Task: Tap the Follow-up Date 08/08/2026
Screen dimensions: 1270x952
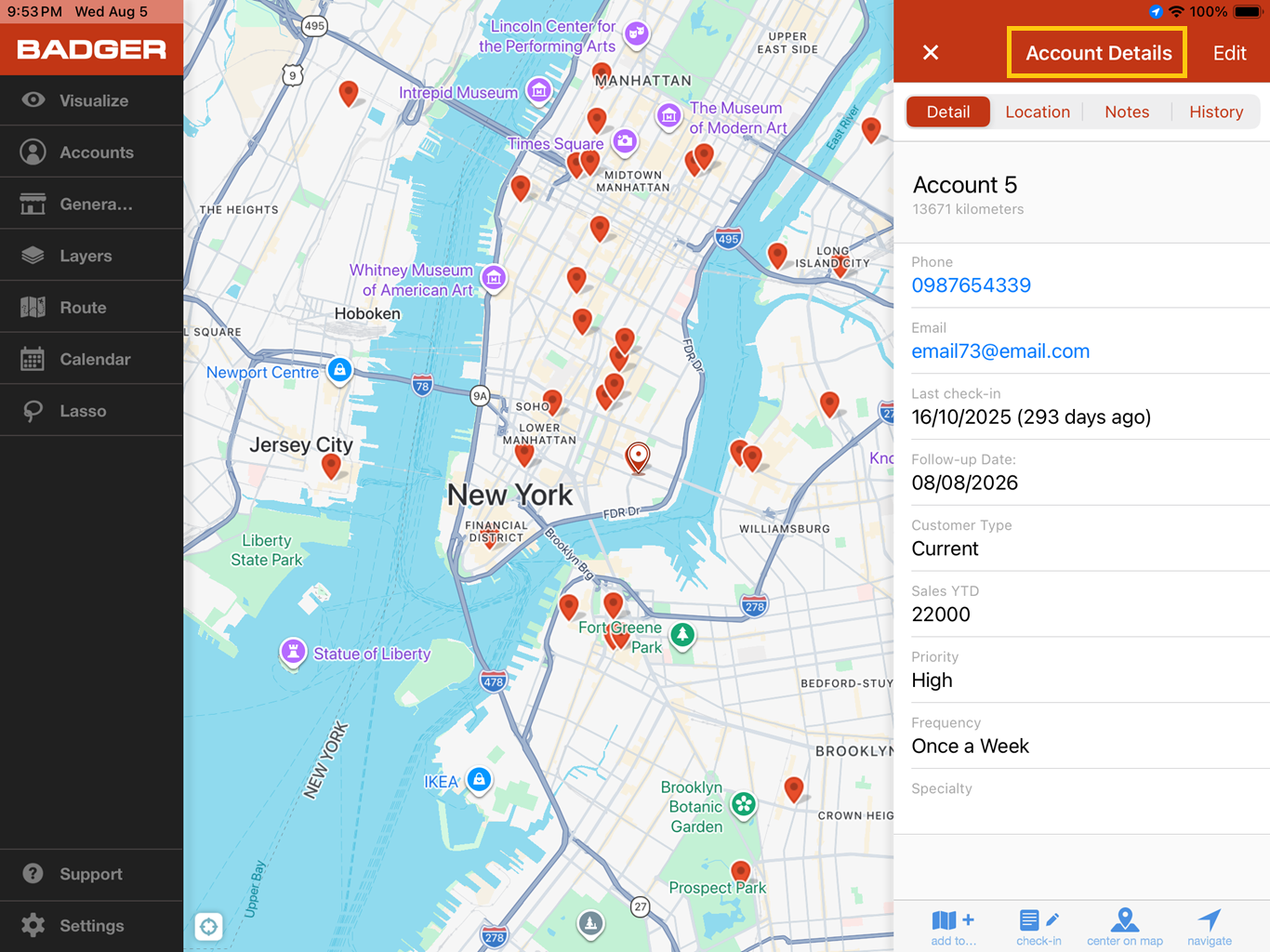Action: (x=965, y=483)
